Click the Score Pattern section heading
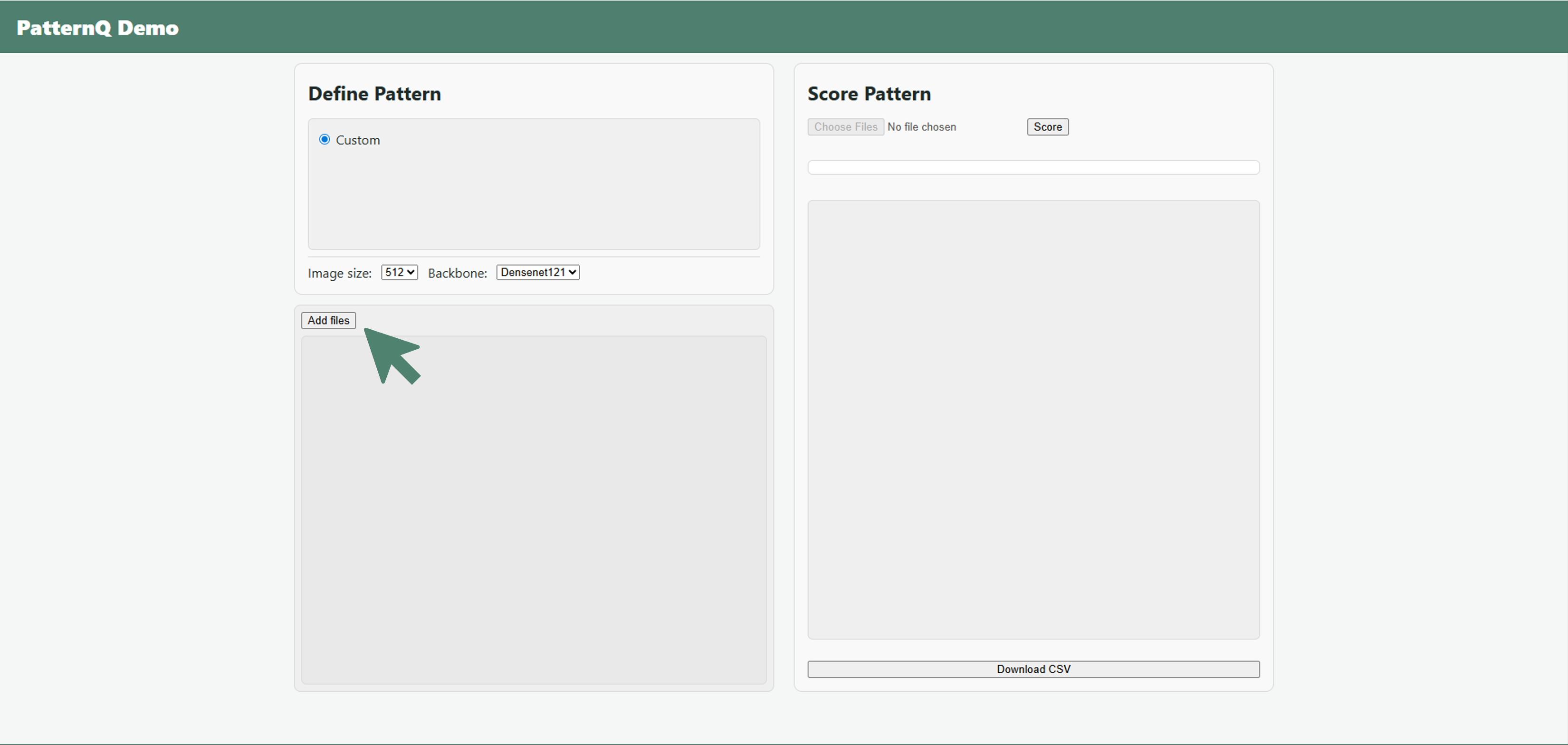Screen dimensions: 1568x745 869,94
